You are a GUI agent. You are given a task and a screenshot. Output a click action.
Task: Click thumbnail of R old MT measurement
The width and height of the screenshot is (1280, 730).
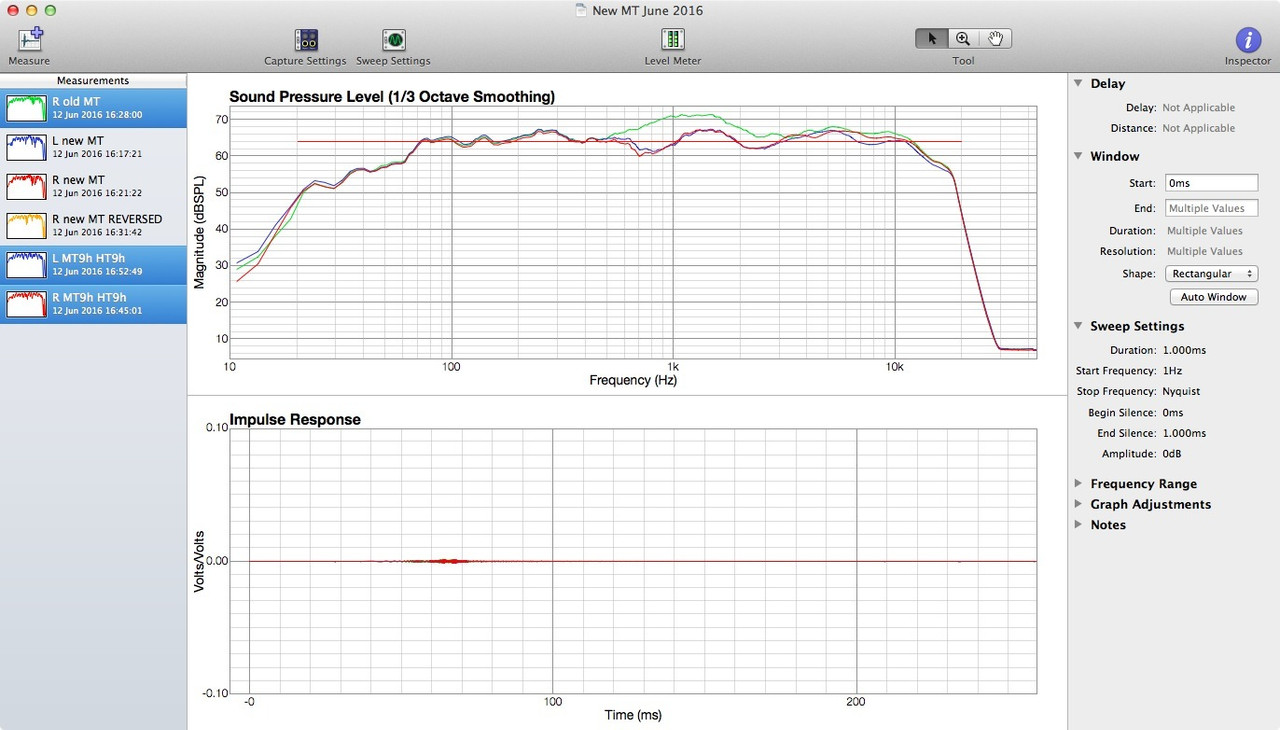(26, 107)
